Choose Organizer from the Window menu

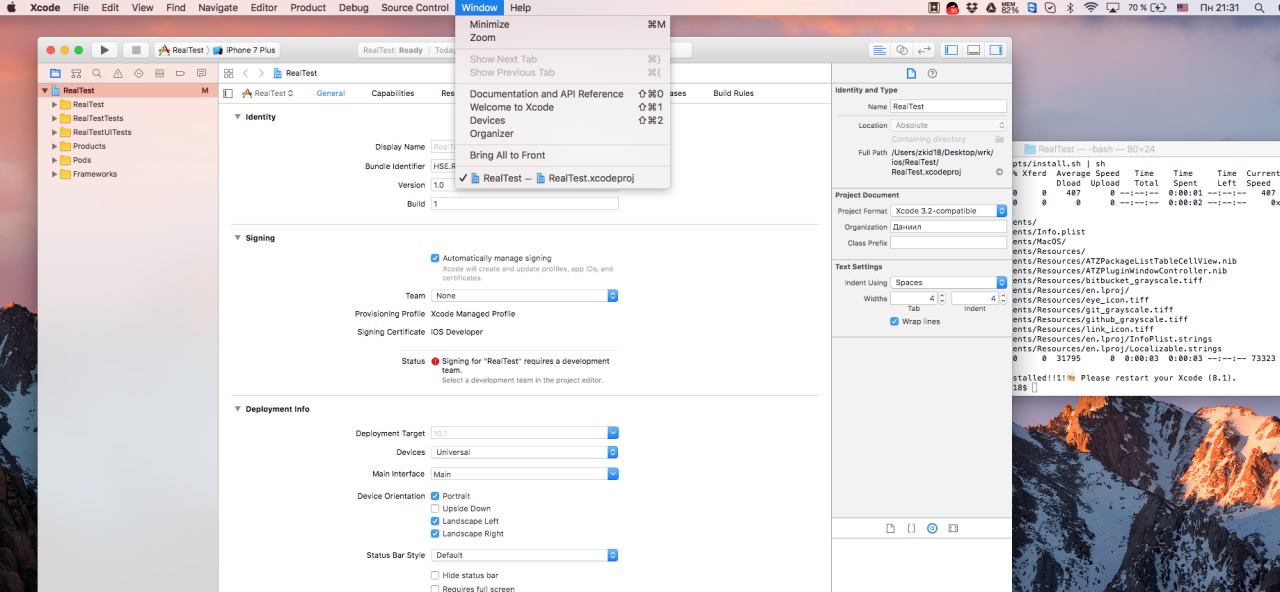pos(563,133)
